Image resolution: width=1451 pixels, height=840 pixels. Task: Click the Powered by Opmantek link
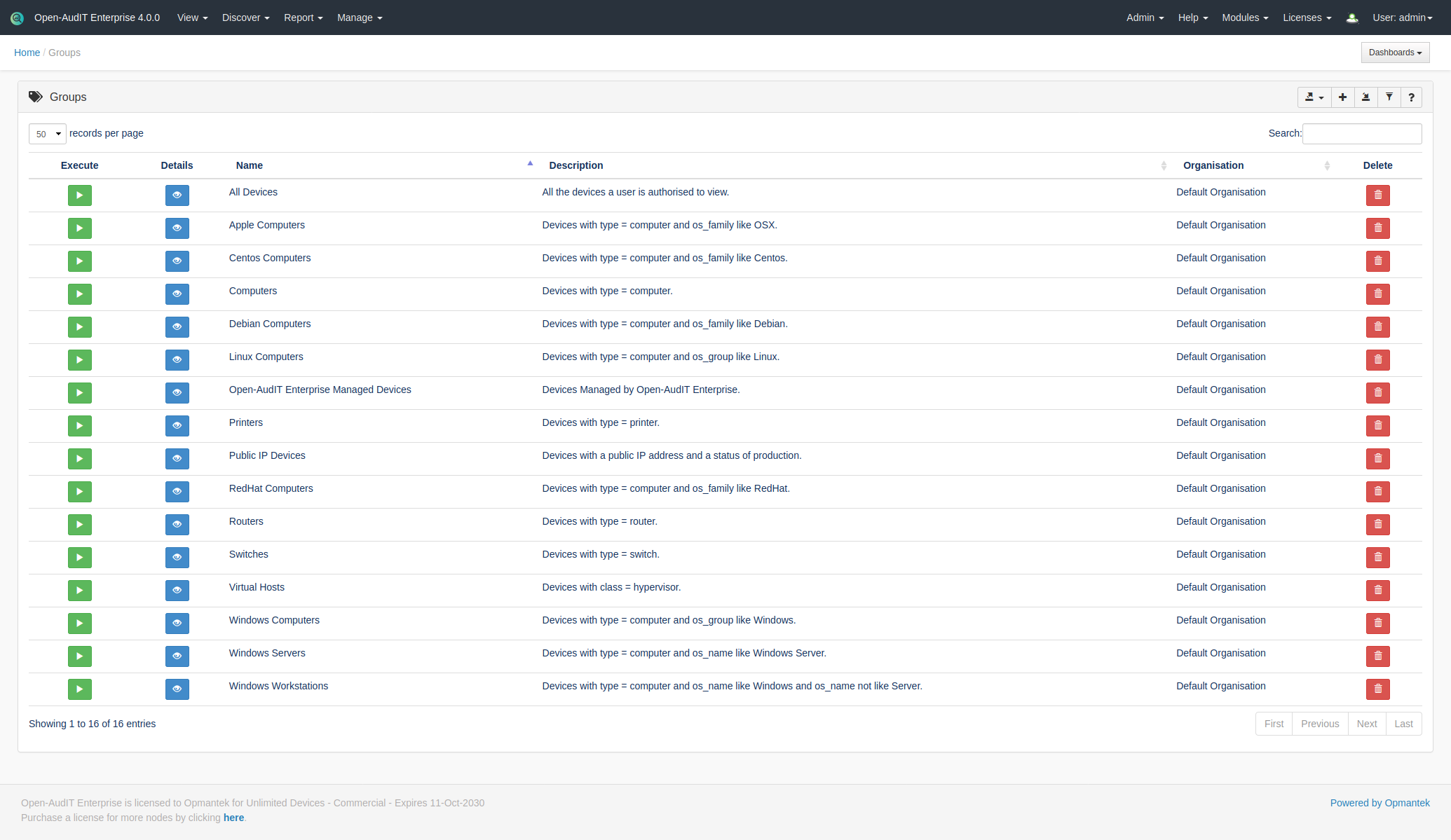point(1380,803)
